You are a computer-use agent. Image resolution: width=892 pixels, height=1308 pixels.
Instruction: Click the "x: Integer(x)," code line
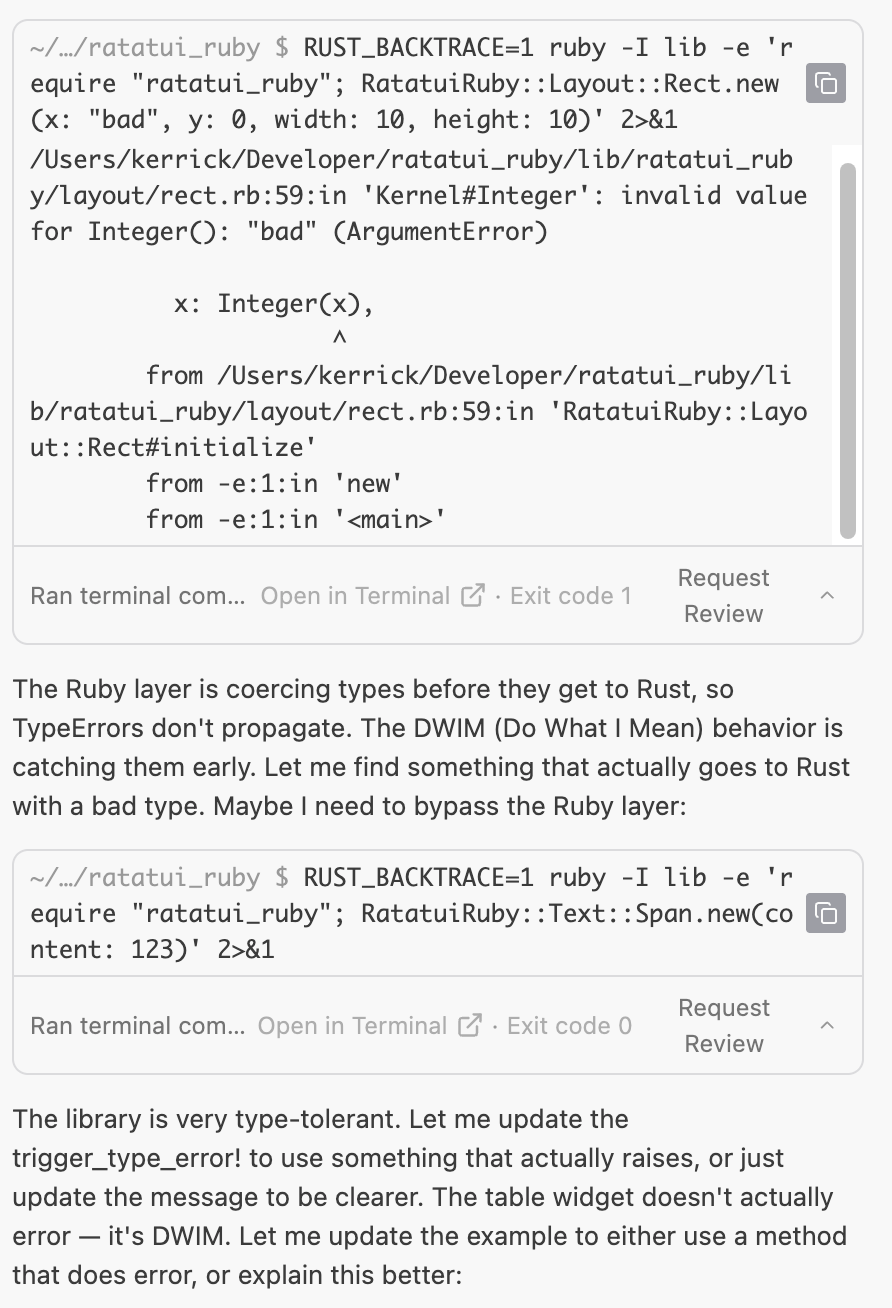point(274,304)
